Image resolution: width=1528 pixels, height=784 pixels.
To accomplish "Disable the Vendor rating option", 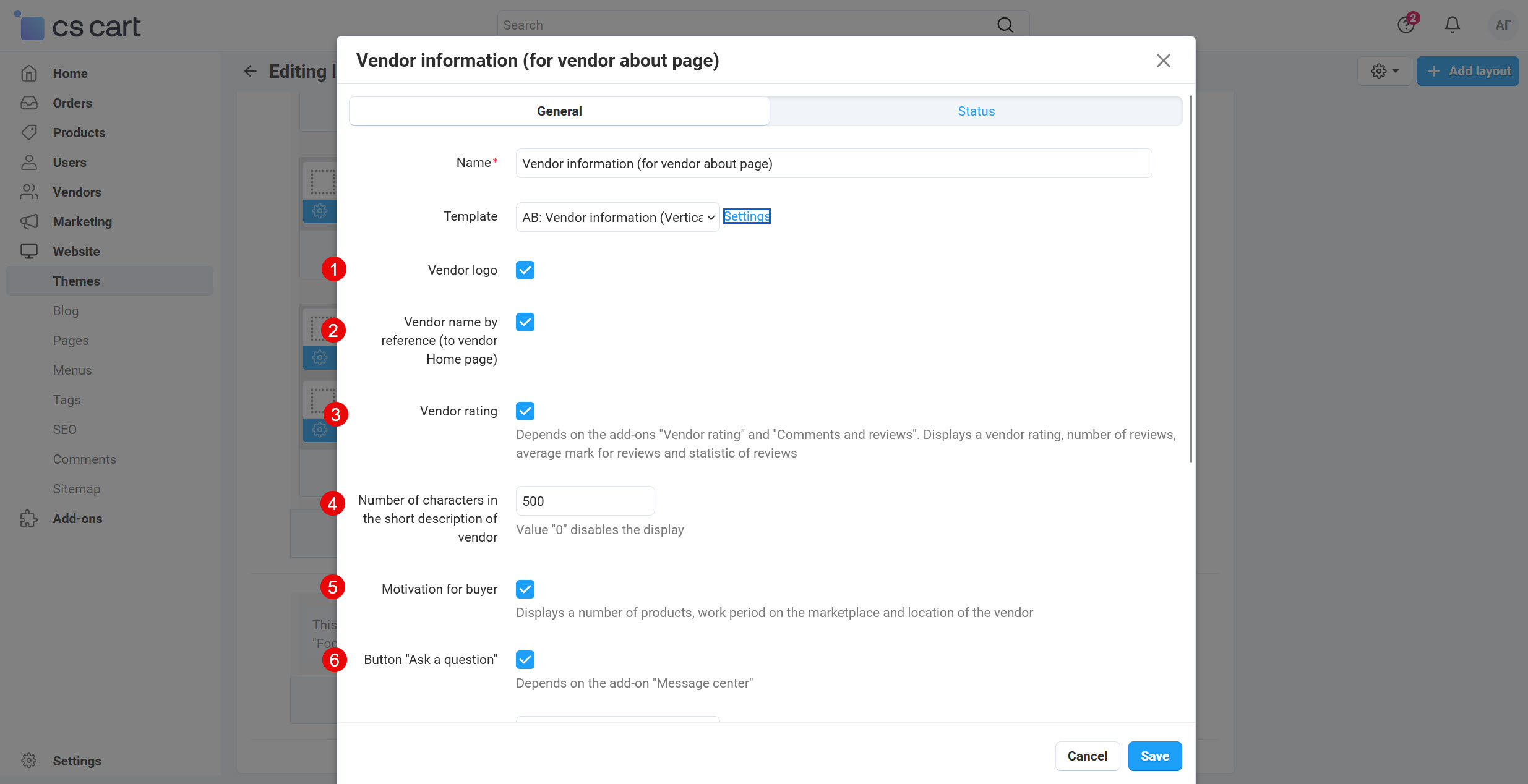I will click(525, 411).
